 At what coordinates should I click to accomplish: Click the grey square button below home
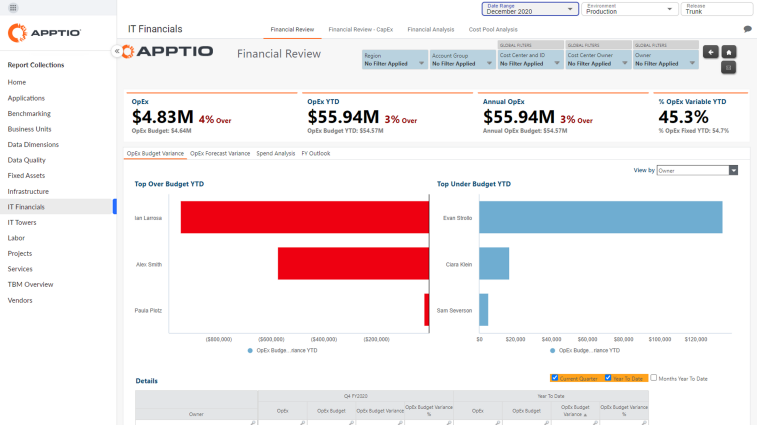[x=729, y=68]
